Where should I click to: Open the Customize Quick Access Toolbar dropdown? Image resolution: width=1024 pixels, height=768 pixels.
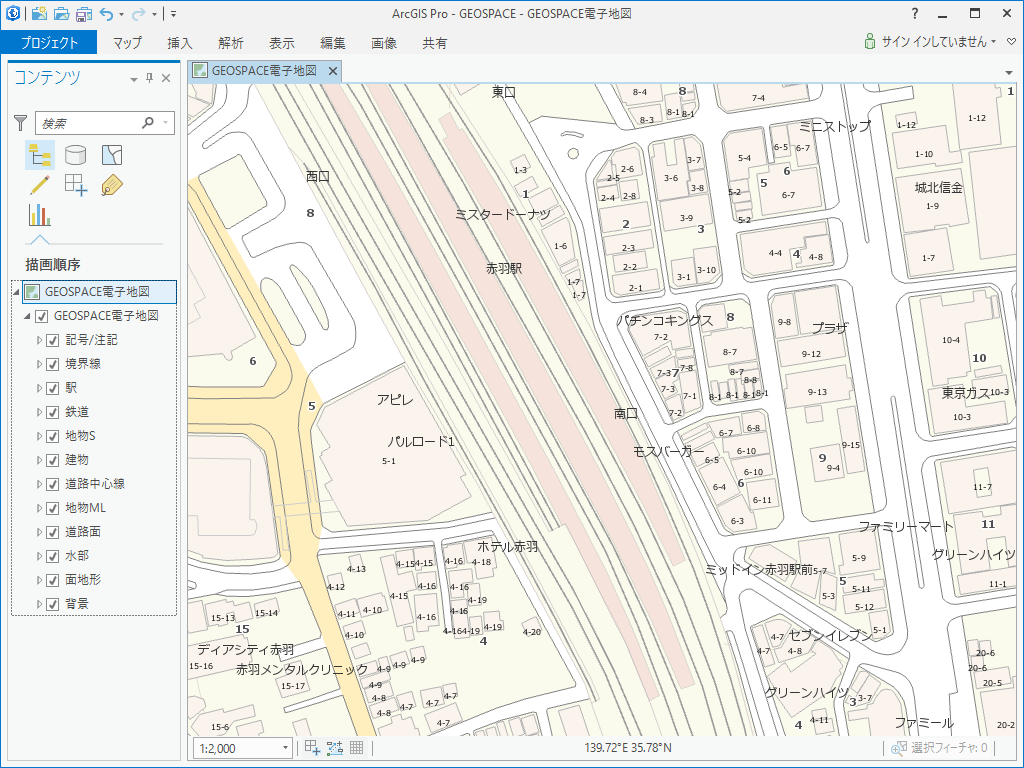(x=174, y=14)
